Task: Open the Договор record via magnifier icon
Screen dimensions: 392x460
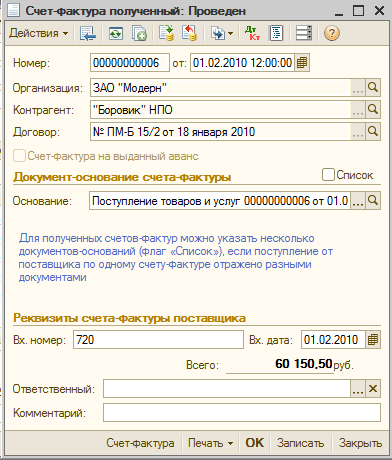Action: 373,132
